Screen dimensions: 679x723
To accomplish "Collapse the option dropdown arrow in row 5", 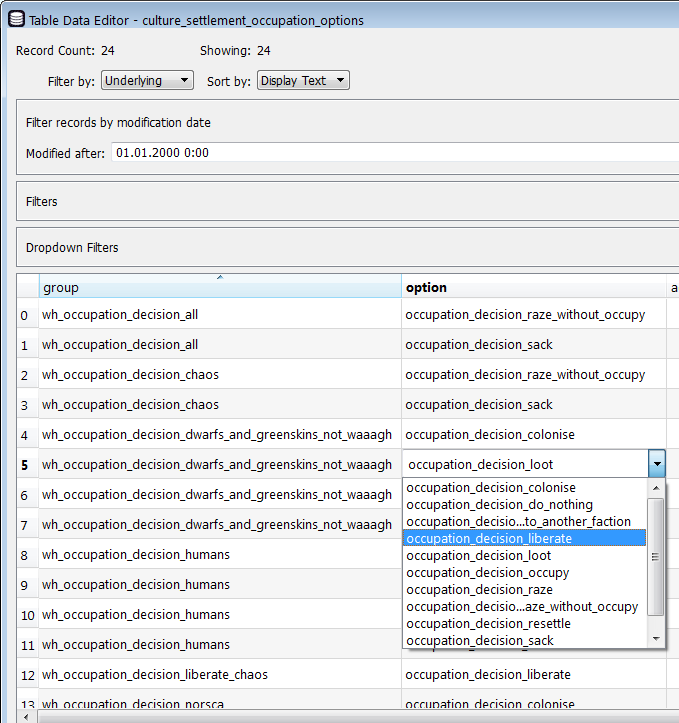I will [x=657, y=464].
